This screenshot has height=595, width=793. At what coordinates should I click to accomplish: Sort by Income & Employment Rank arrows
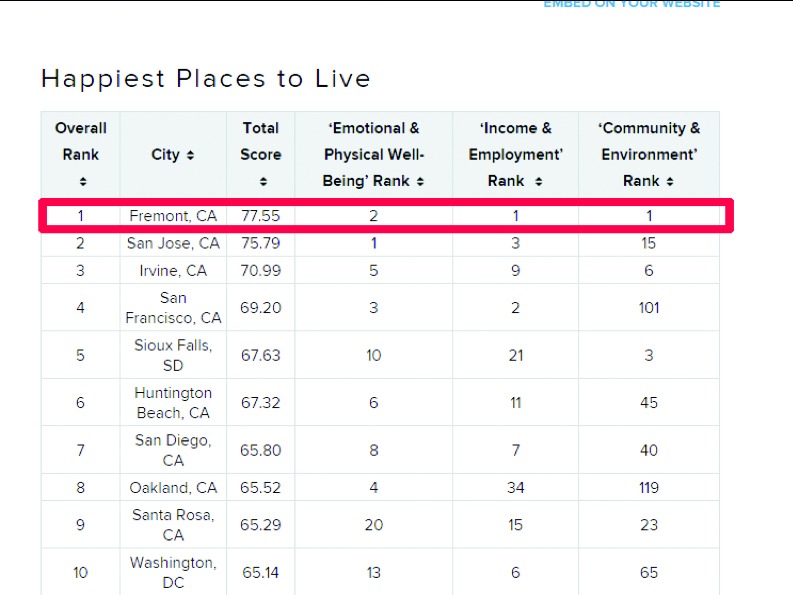539,181
